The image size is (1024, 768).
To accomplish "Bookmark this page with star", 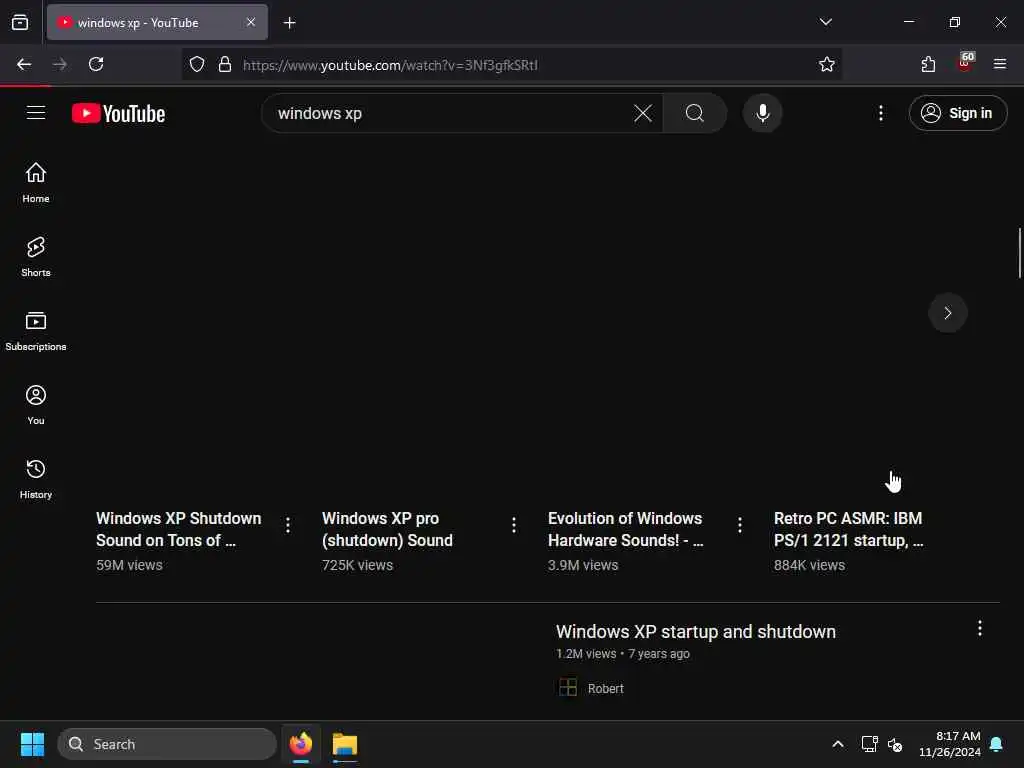I will [827, 64].
